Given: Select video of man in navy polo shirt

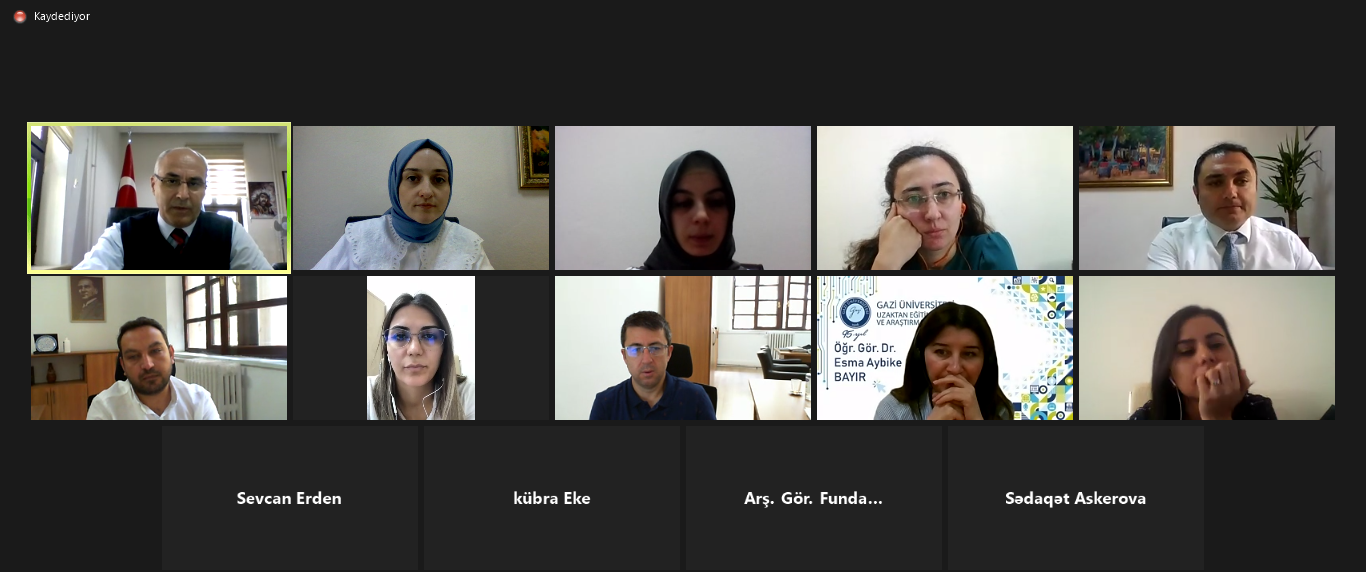Looking at the screenshot, I should pyautogui.click(x=683, y=348).
